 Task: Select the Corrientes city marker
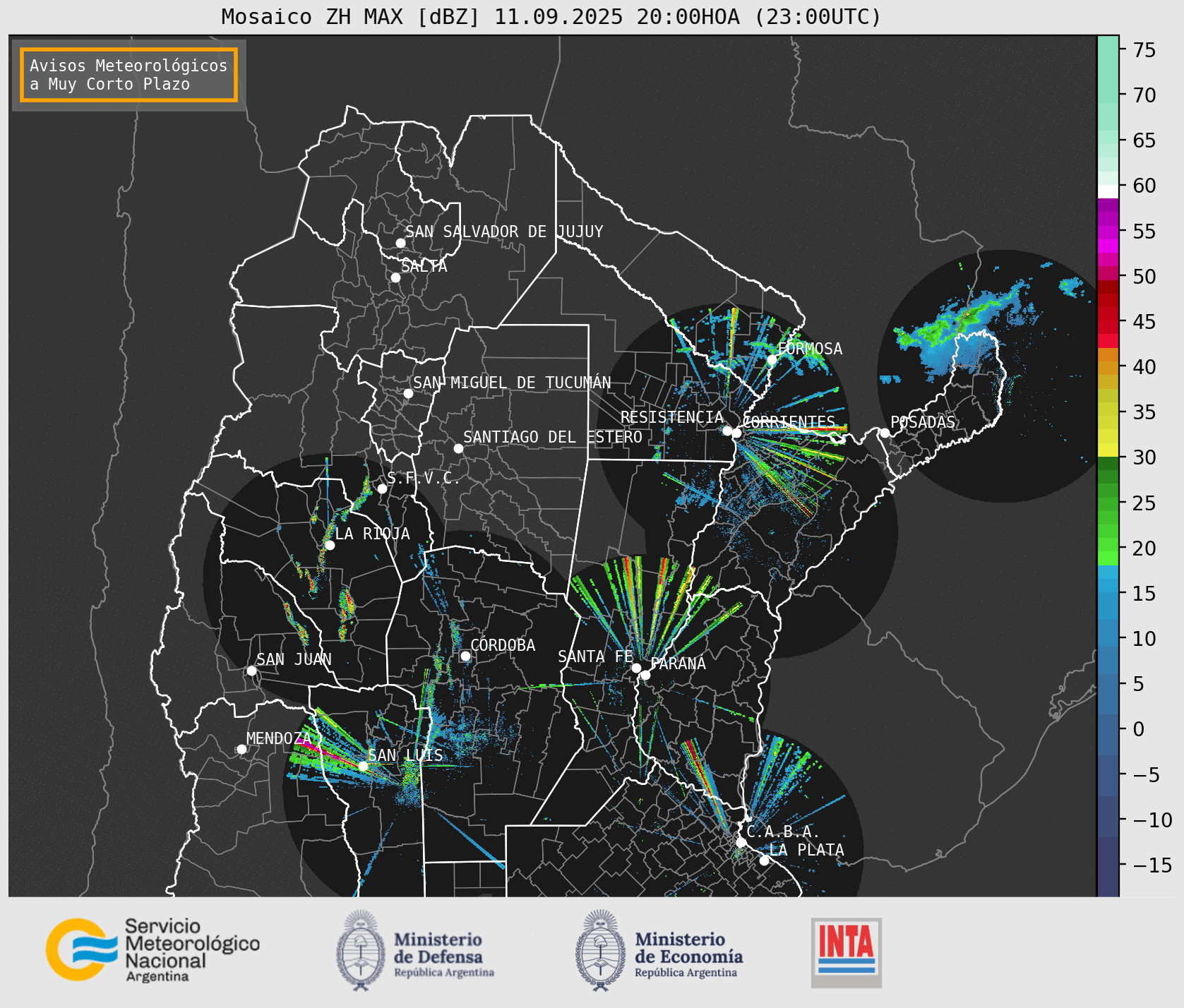[x=736, y=433]
